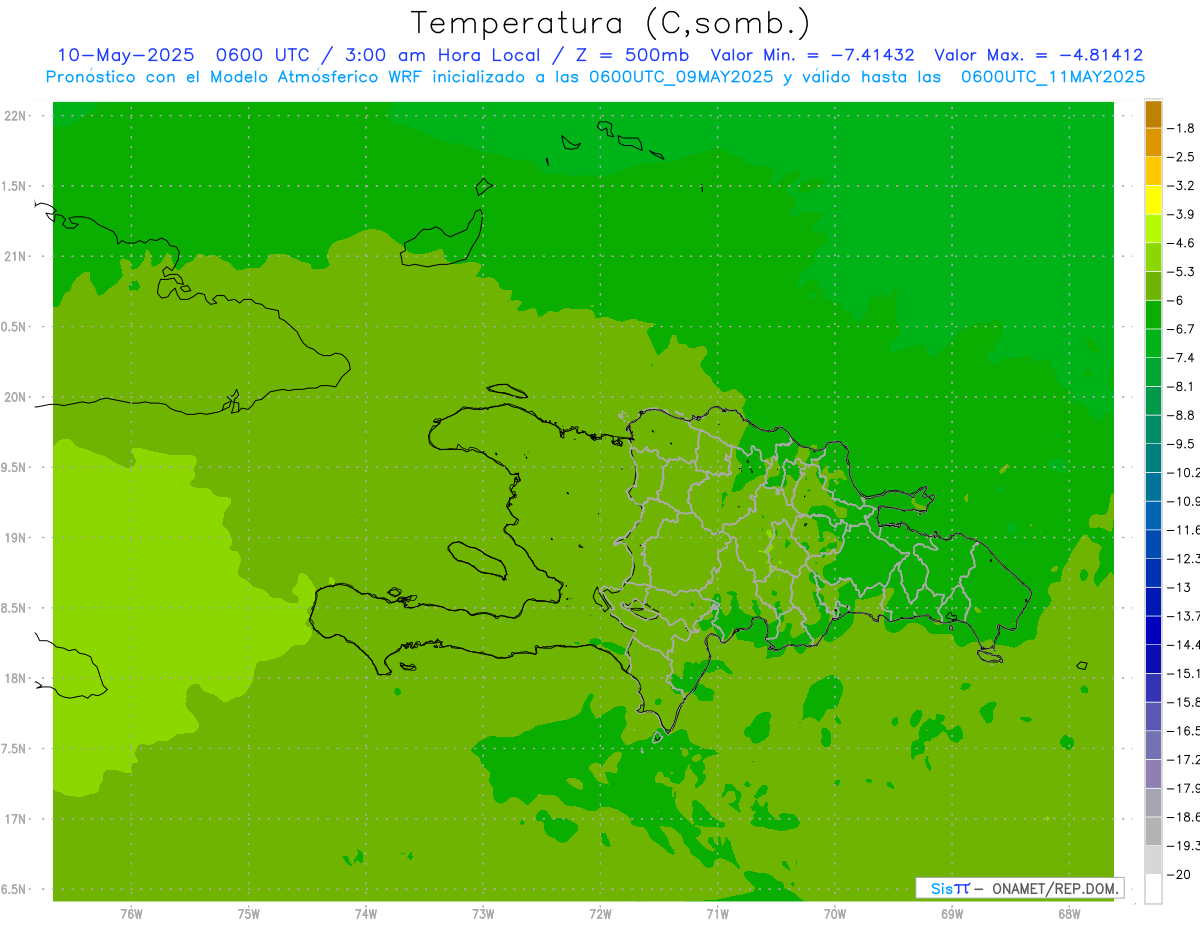Click green colorbar swatch between -6.7 and -7.4

pyautogui.click(x=1153, y=343)
